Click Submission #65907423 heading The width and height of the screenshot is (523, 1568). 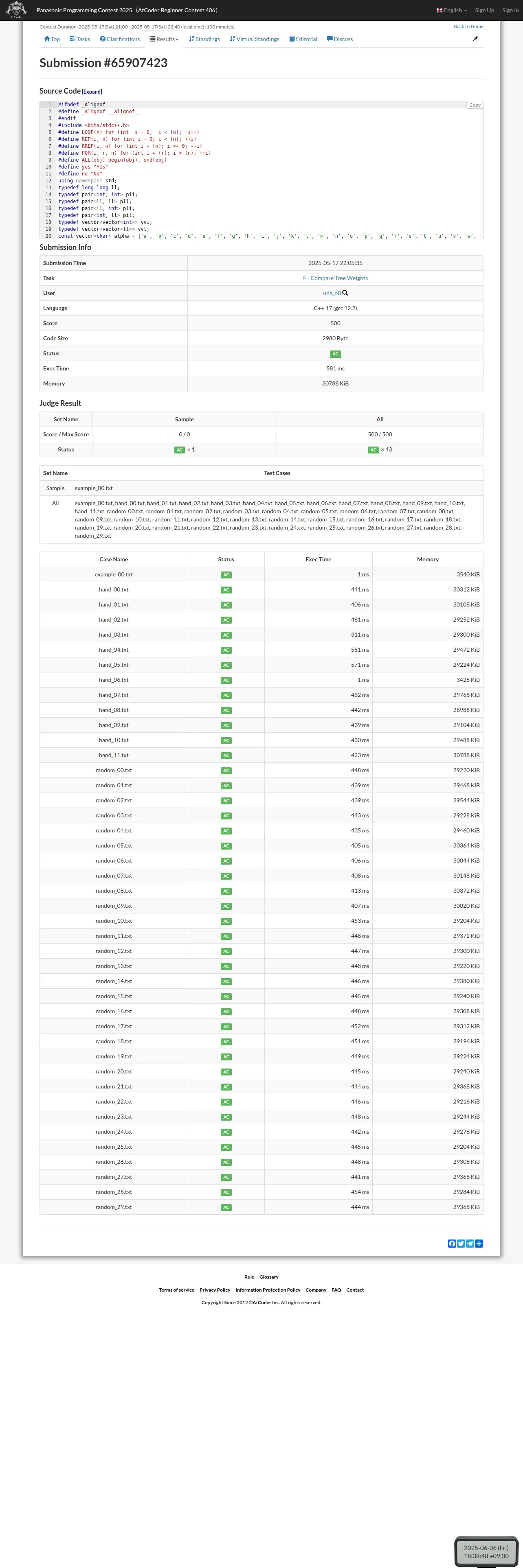(x=103, y=63)
